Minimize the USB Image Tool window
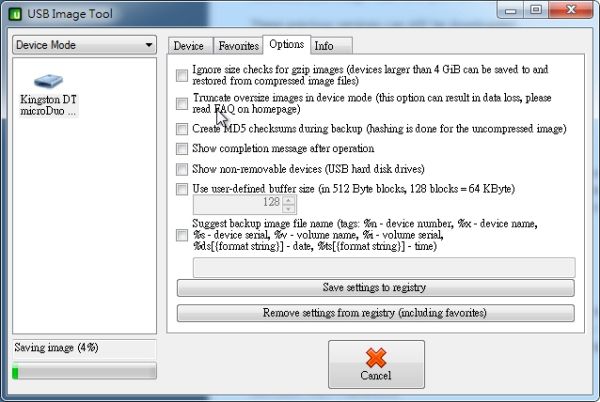The width and height of the screenshot is (600, 402). coord(510,10)
